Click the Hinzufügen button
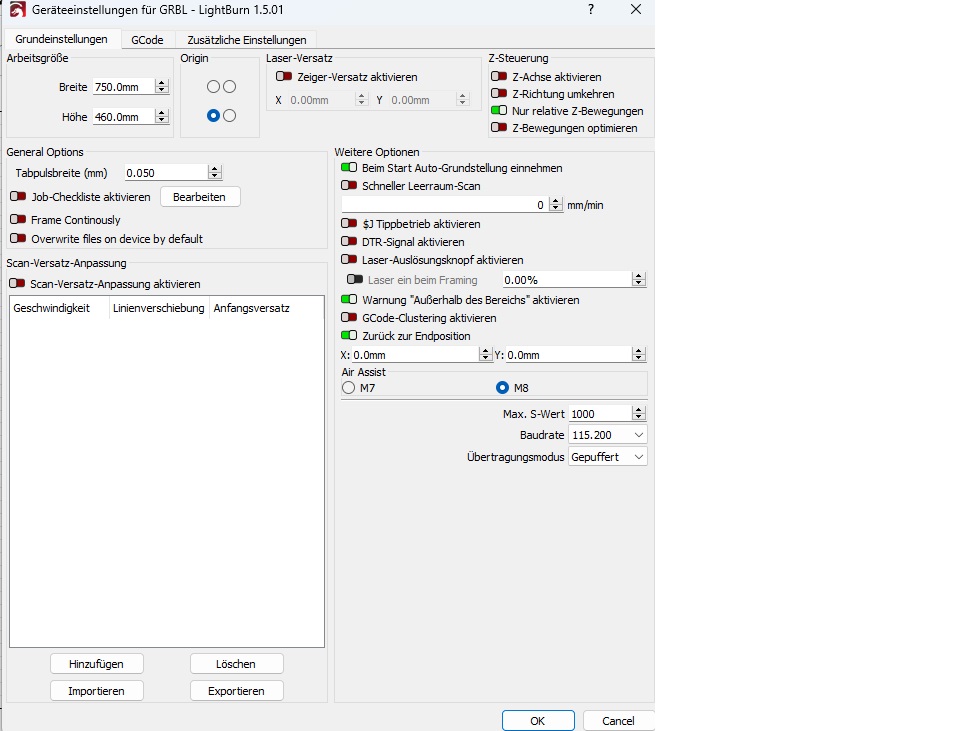 point(97,664)
